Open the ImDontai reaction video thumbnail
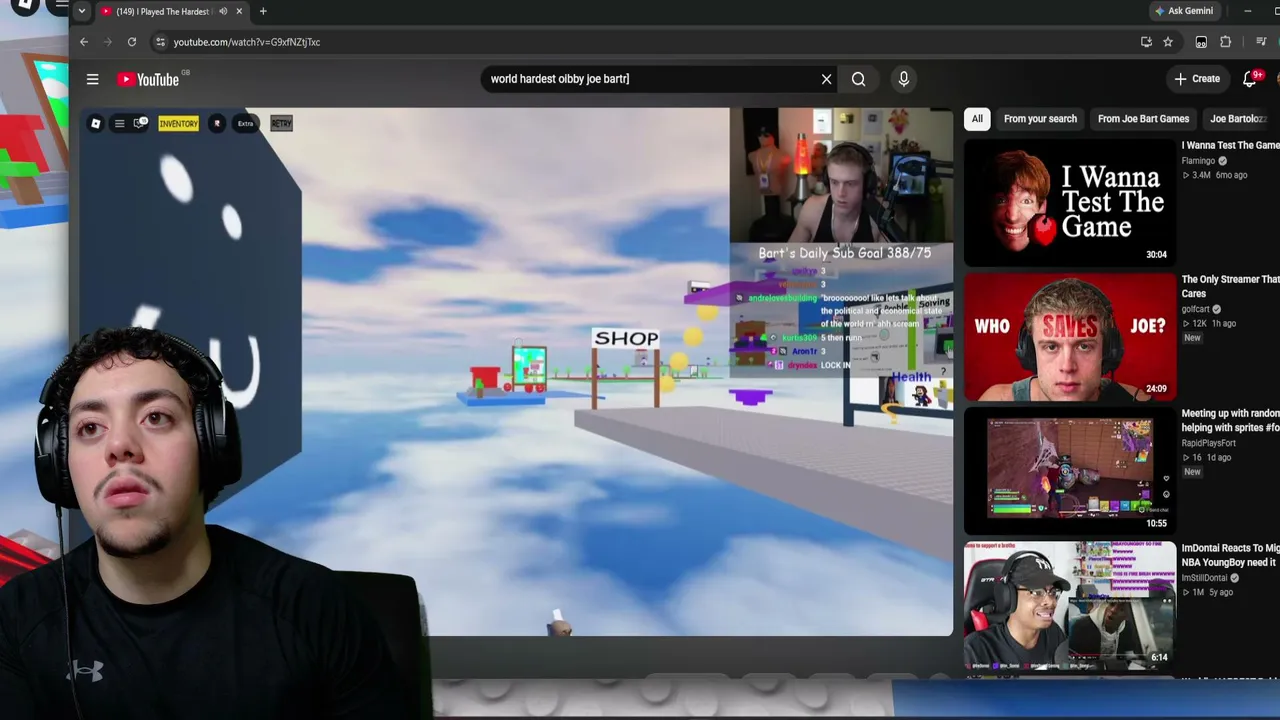Screen dimensions: 1280x720 pos(1070,605)
